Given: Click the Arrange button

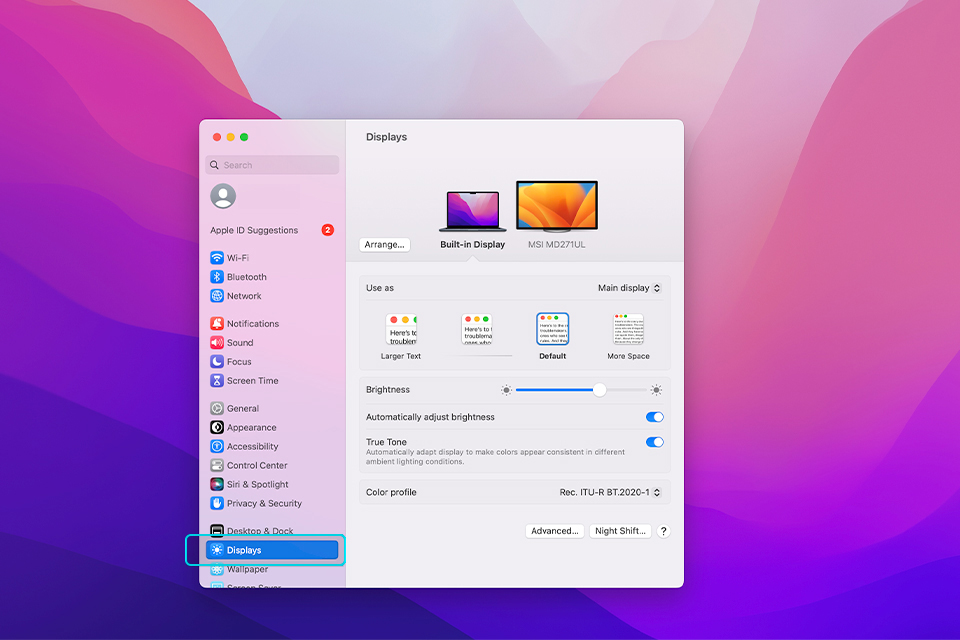Looking at the screenshot, I should (x=384, y=244).
